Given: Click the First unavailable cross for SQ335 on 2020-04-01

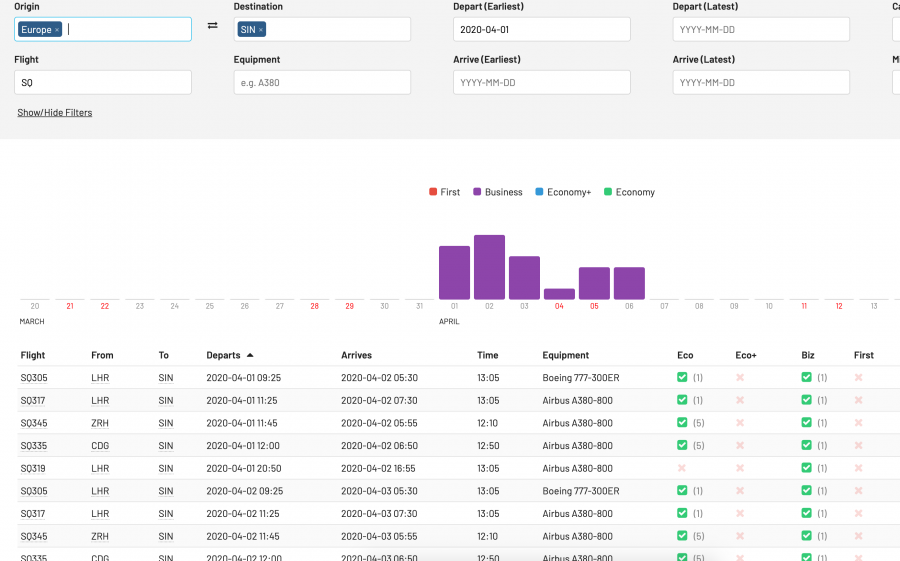Looking at the screenshot, I should point(858,446).
